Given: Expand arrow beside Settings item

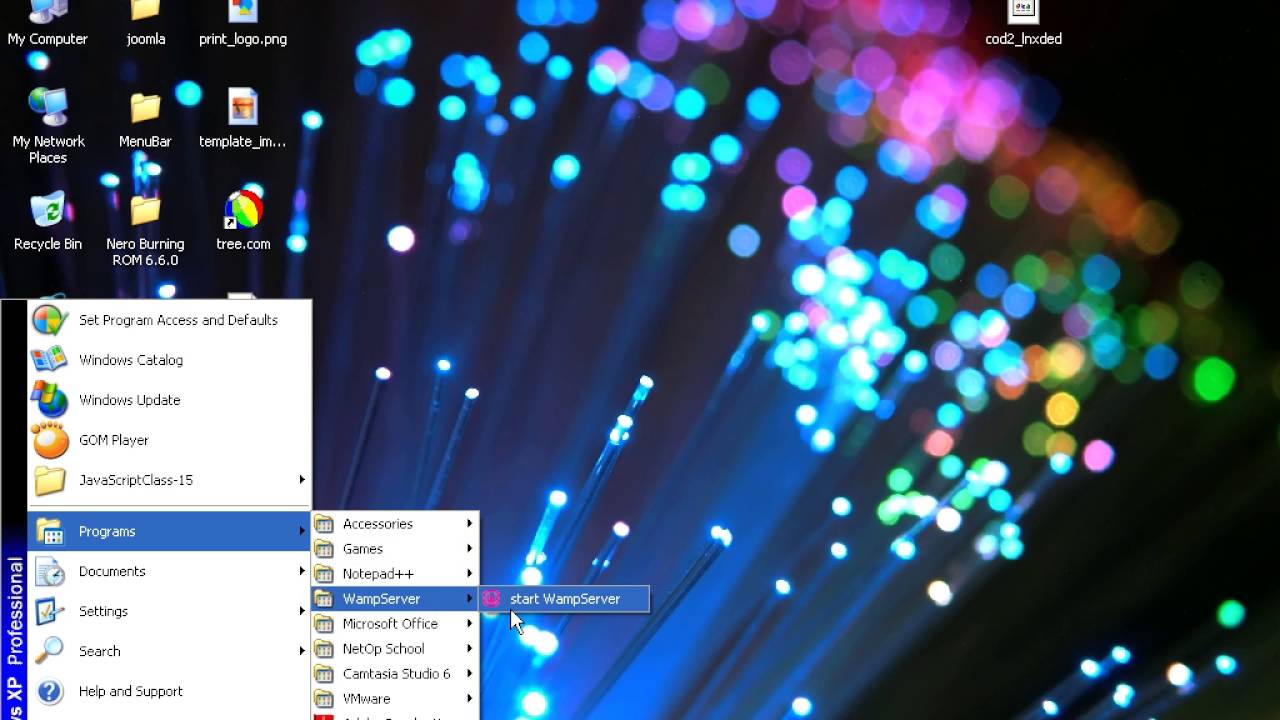Looking at the screenshot, I should [x=302, y=611].
